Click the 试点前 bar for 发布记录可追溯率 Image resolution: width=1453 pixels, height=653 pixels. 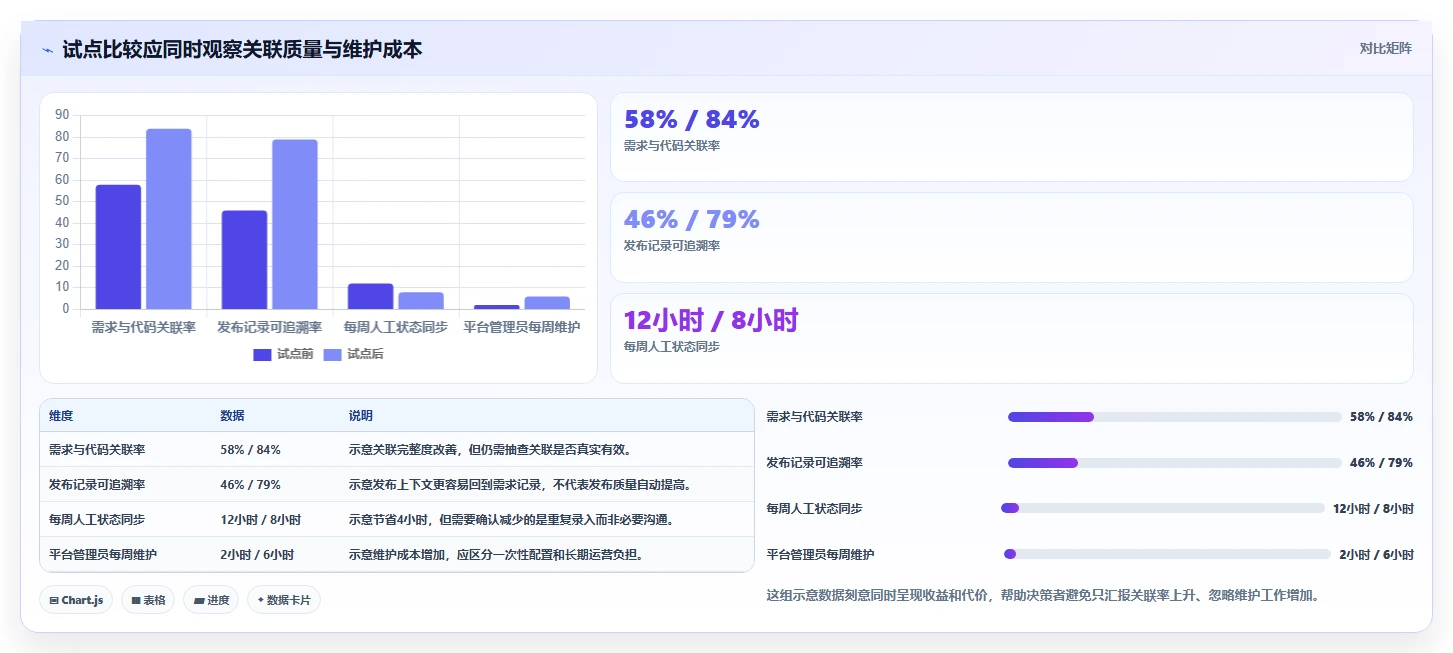click(x=244, y=260)
